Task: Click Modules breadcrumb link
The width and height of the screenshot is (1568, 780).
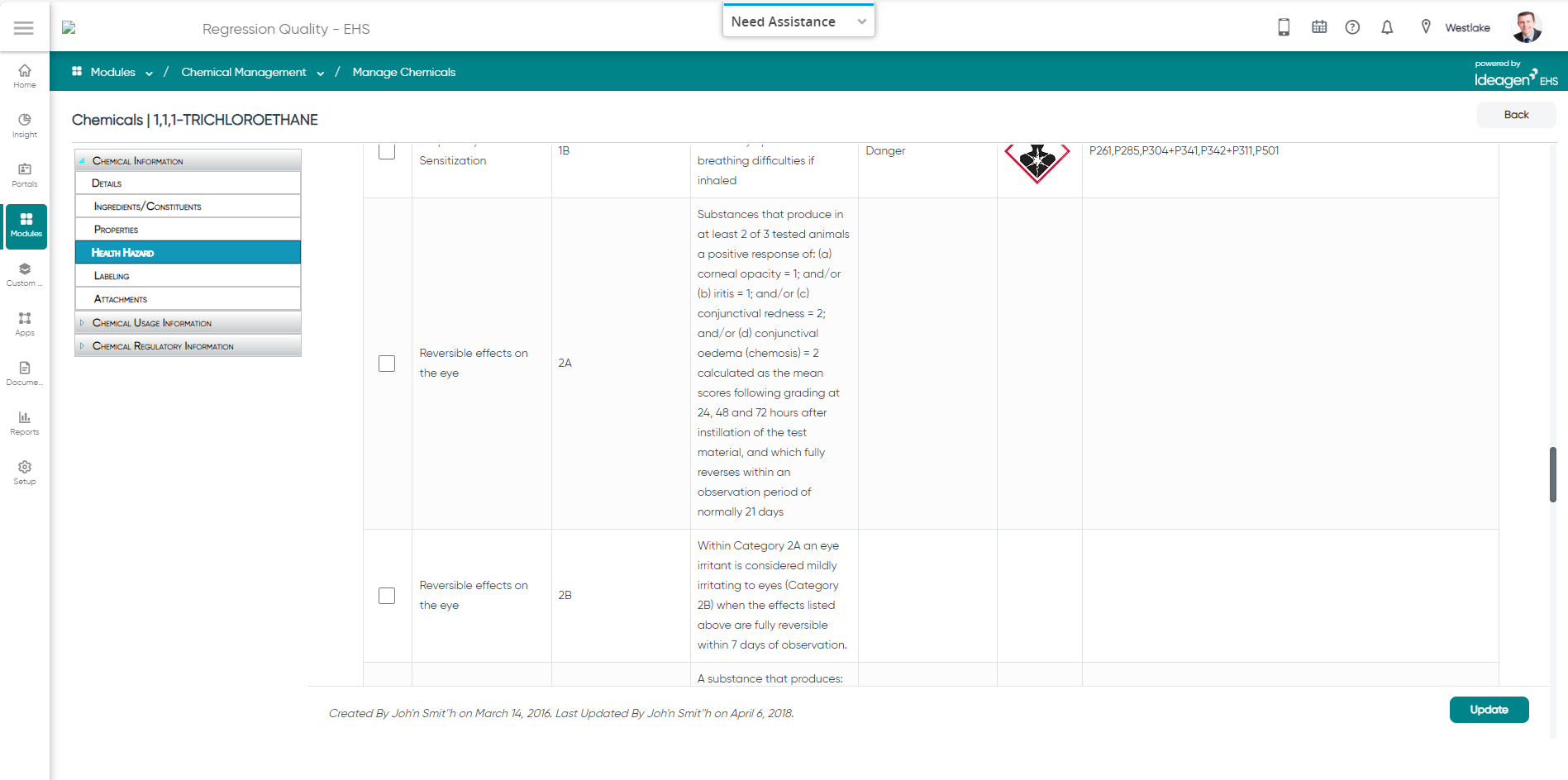Action: click(x=112, y=72)
